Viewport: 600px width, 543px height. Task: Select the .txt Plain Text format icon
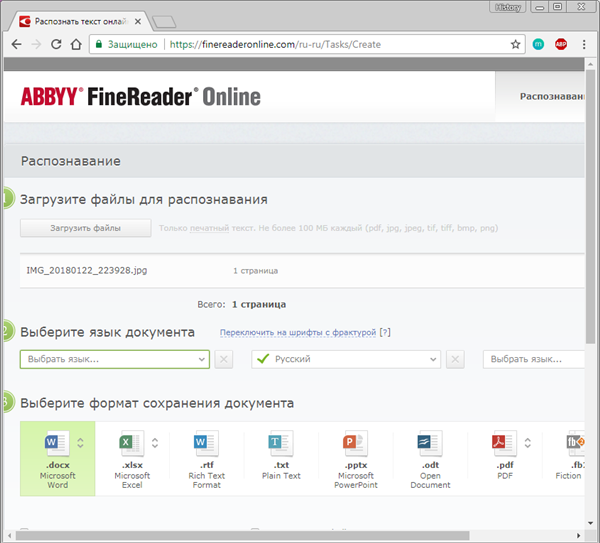tap(281, 443)
